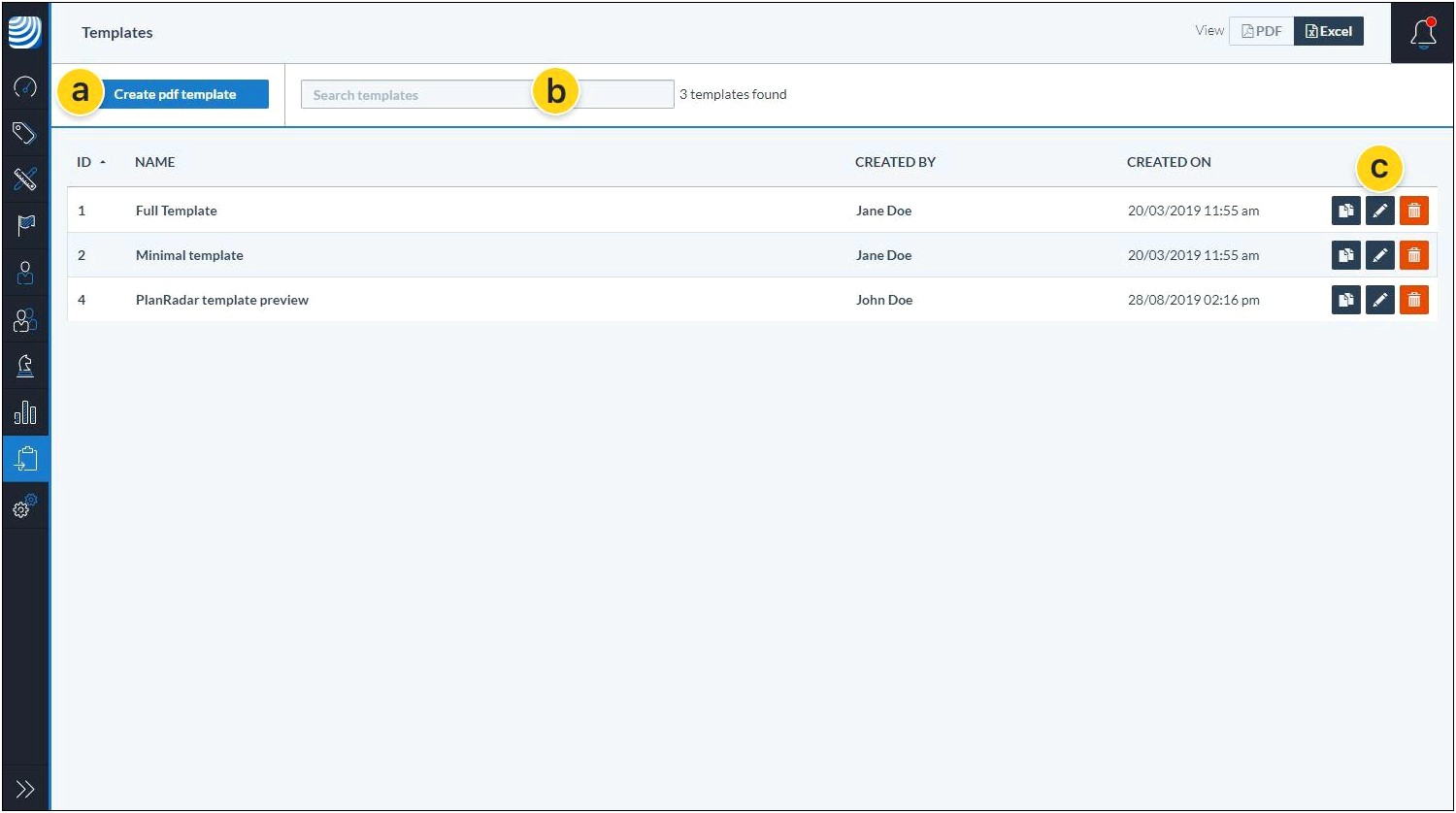Open the templates clipboard icon in the sidebar

25,458
